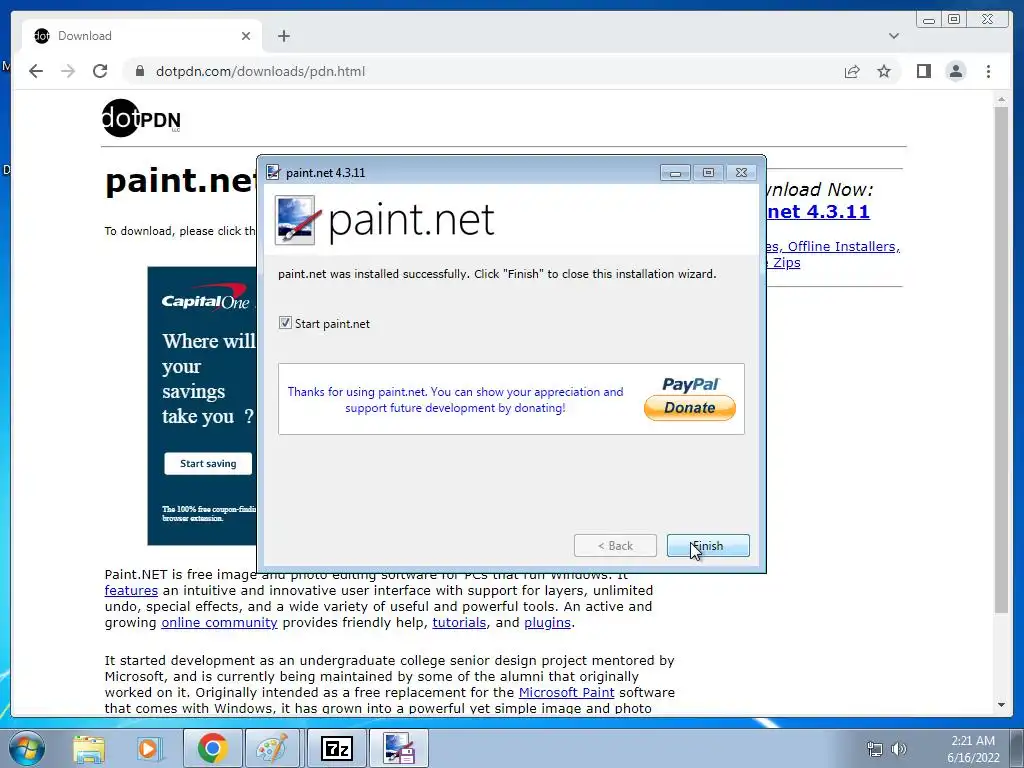The height and width of the screenshot is (768, 1024).
Task: Click the installer title bar icon
Action: point(273,172)
